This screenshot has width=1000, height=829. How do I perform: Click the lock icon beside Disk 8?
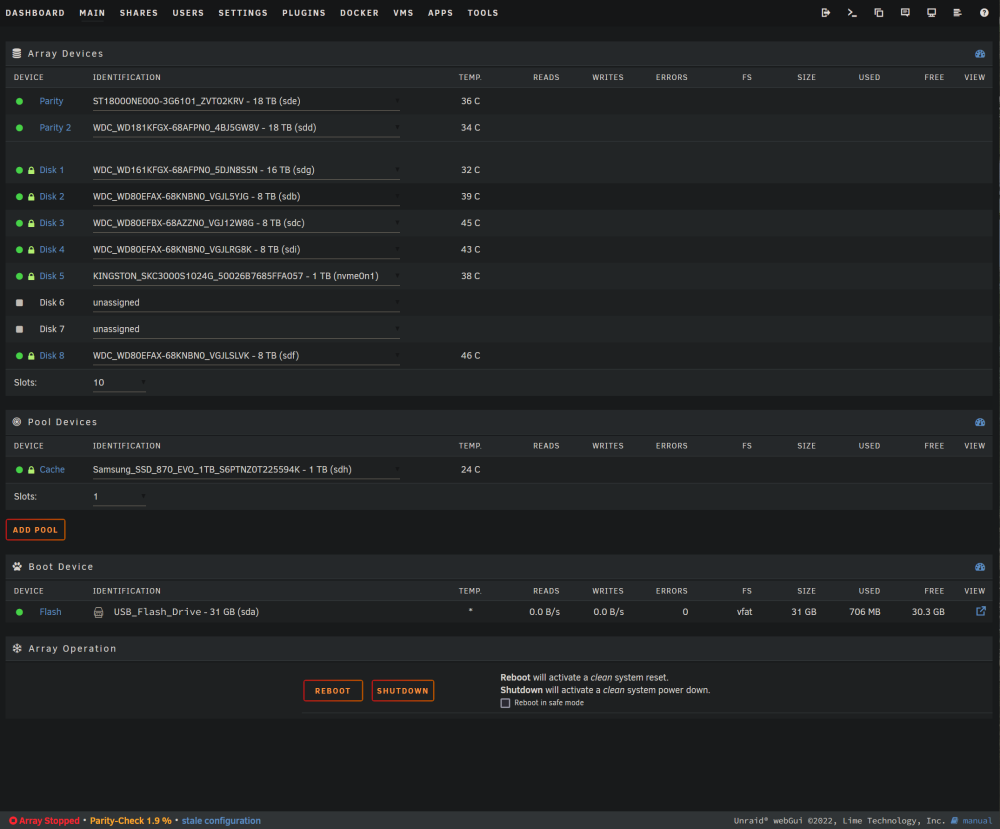pos(31,356)
